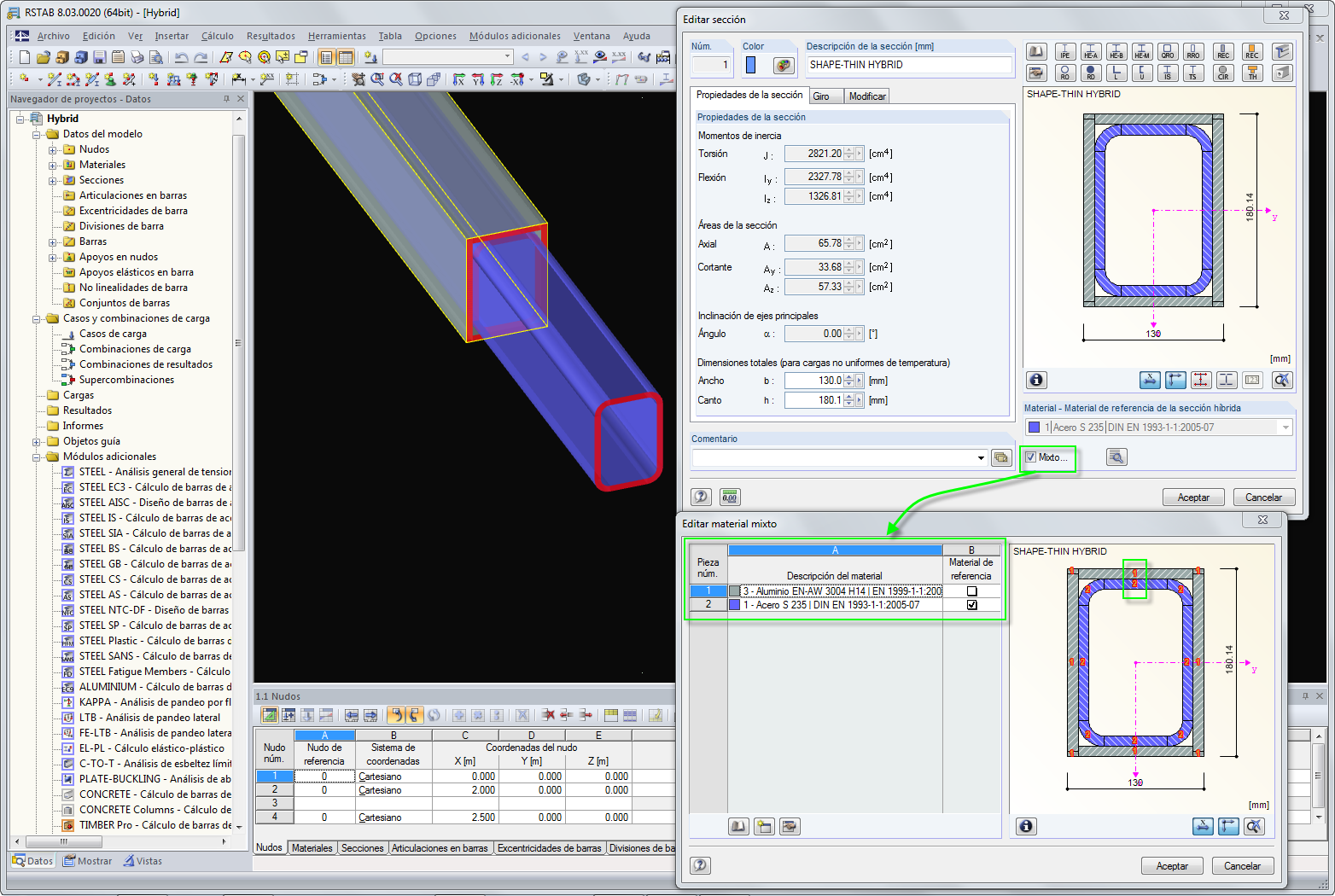Expand the Nudos tree node
This screenshot has height=896, width=1335.
pos(52,149)
